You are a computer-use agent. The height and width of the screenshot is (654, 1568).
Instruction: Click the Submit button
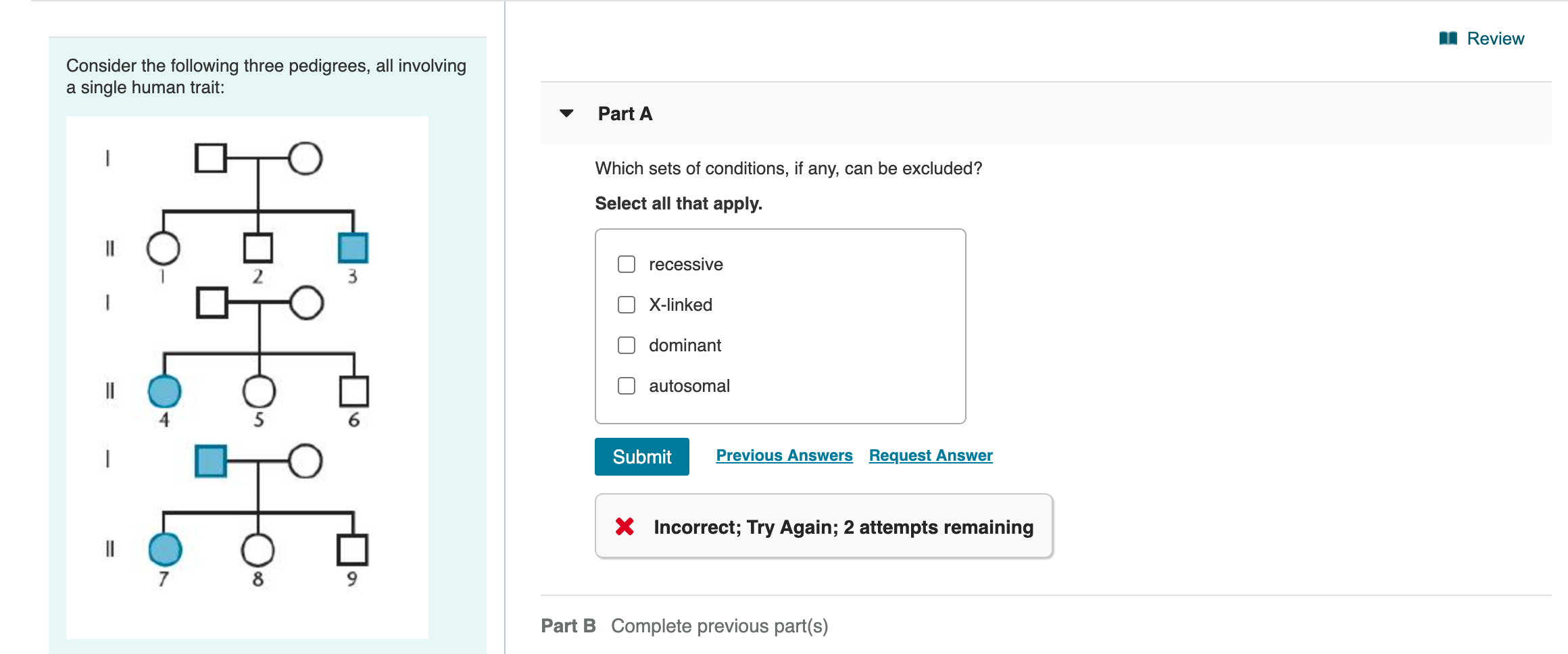point(641,457)
